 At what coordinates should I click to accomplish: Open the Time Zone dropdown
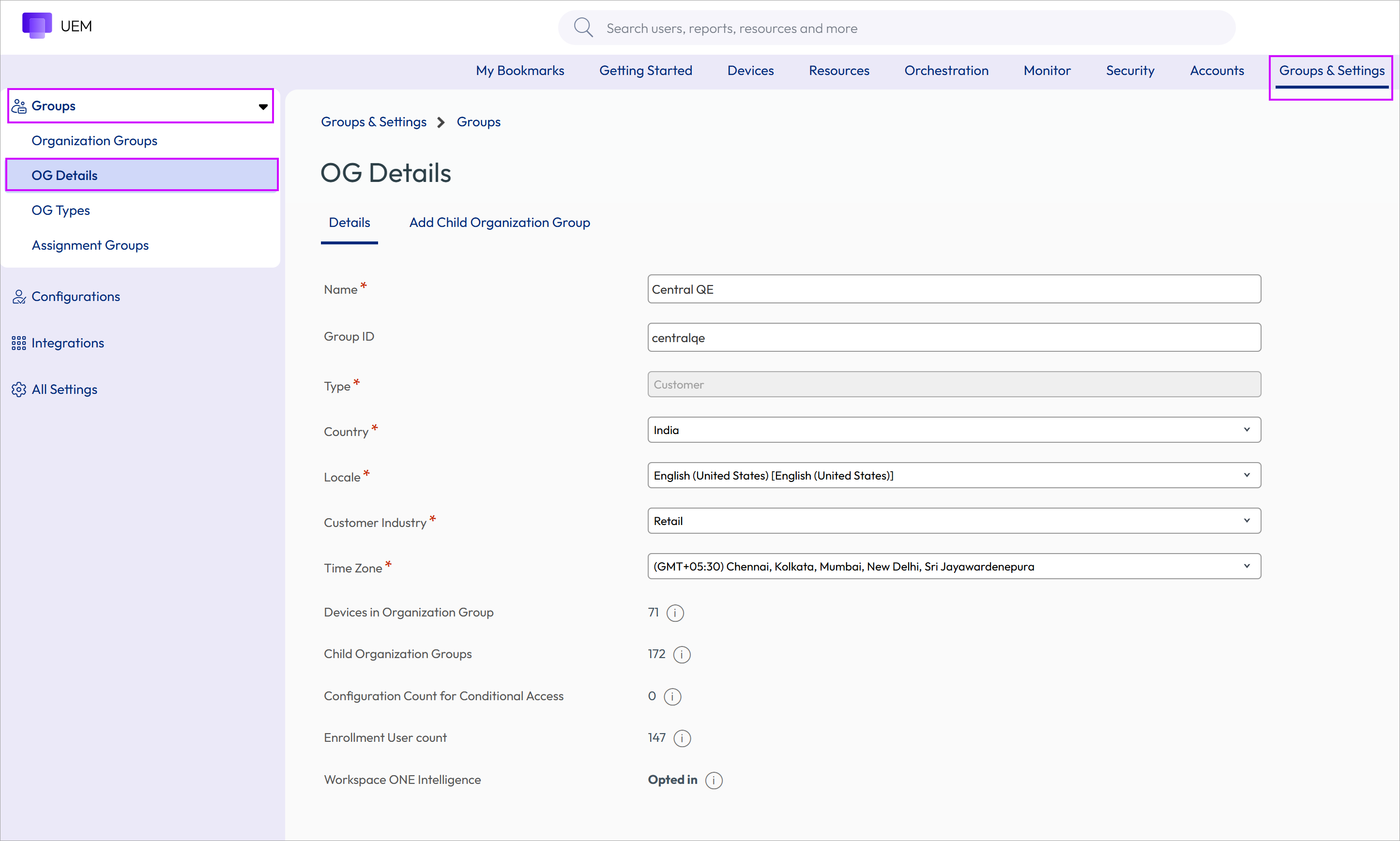tap(954, 566)
